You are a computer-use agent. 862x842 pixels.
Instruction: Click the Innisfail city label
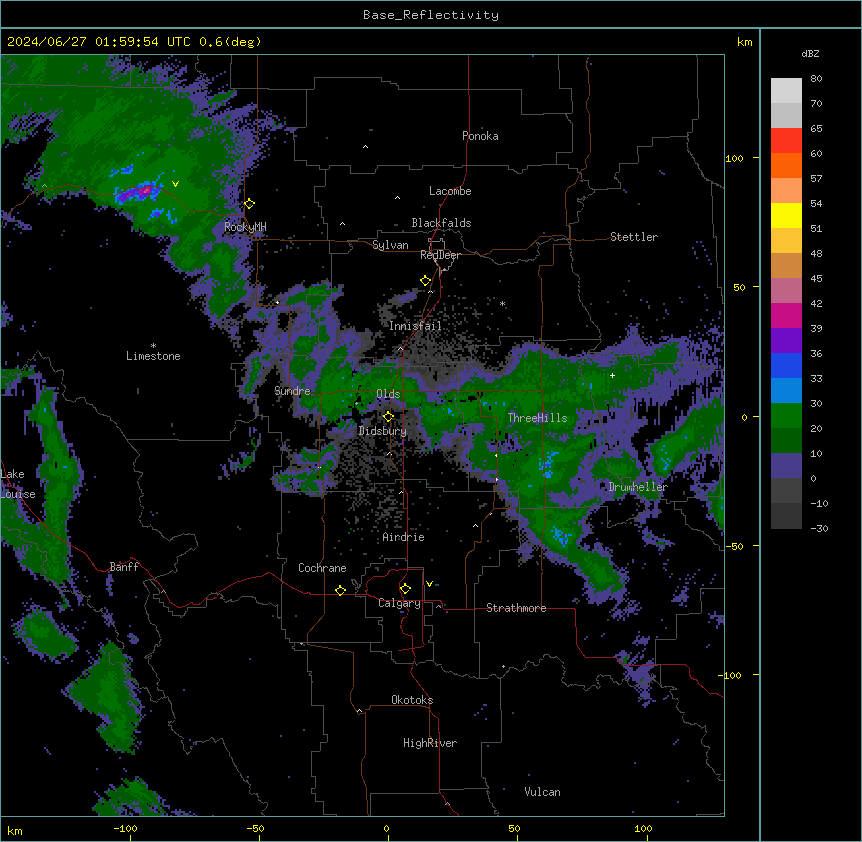point(415,326)
